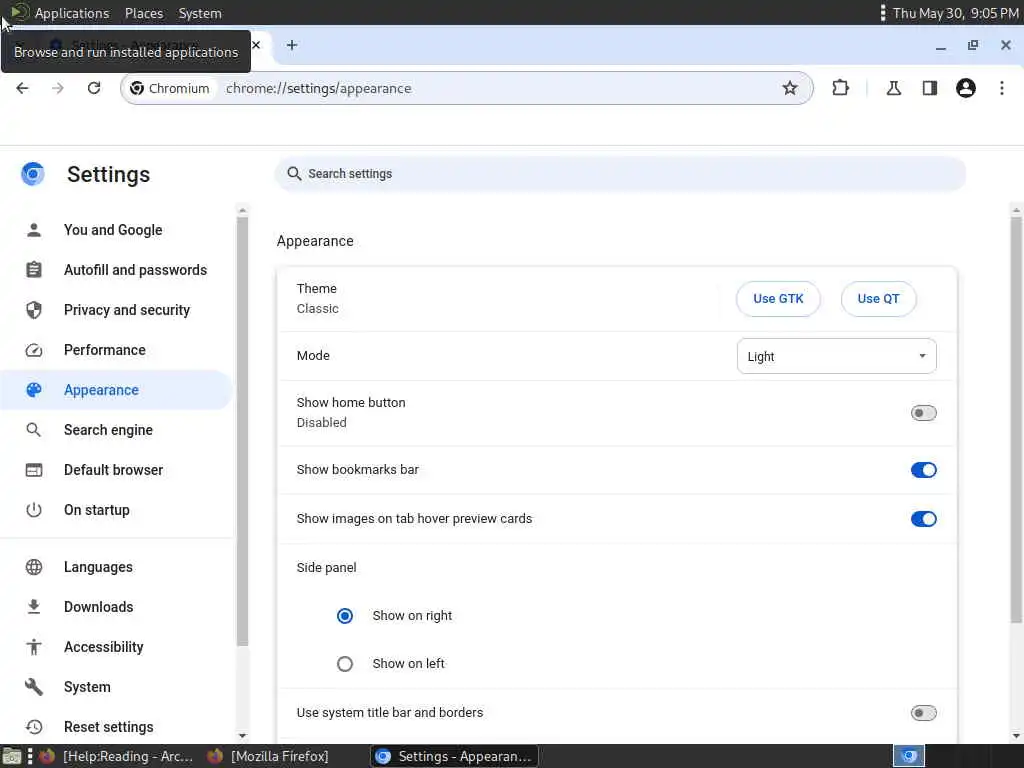Screen dimensions: 1024x768
Task: Click the workspace switcher Chromium icon
Action: click(908, 756)
